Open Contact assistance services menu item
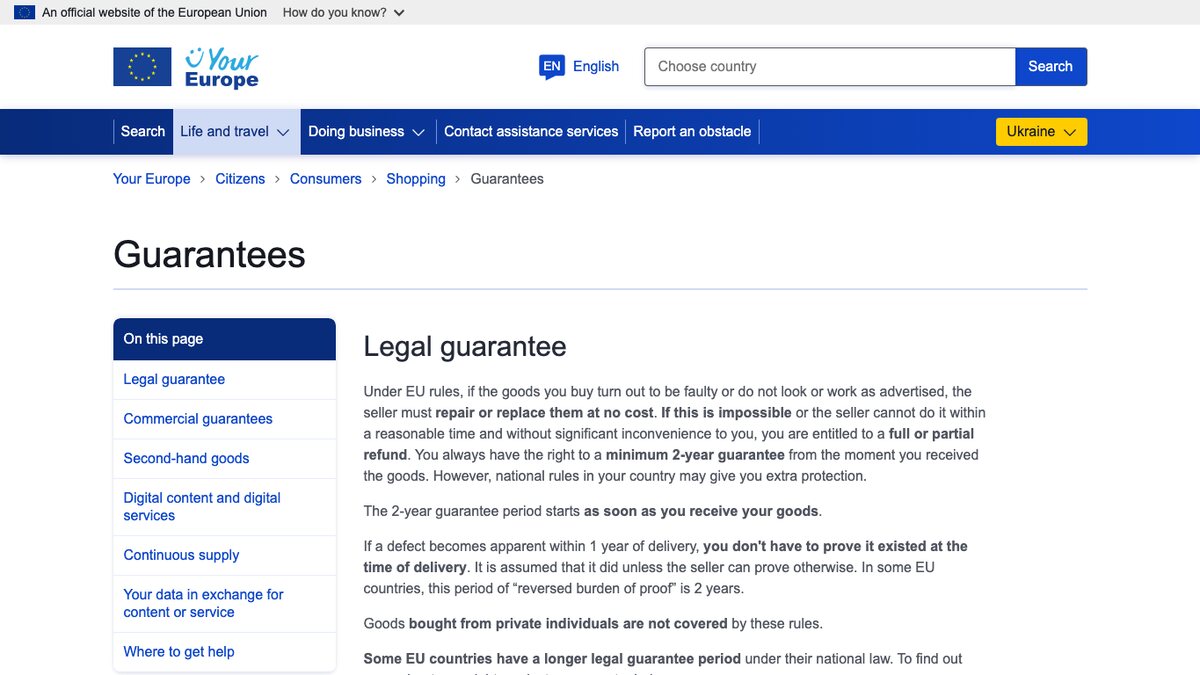This screenshot has width=1200, height=675. tap(531, 131)
